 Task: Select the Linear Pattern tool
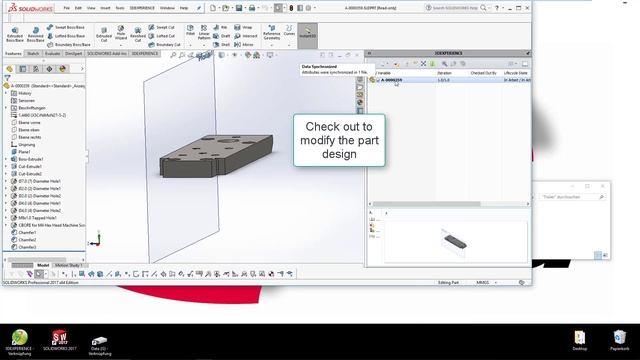[x=204, y=32]
